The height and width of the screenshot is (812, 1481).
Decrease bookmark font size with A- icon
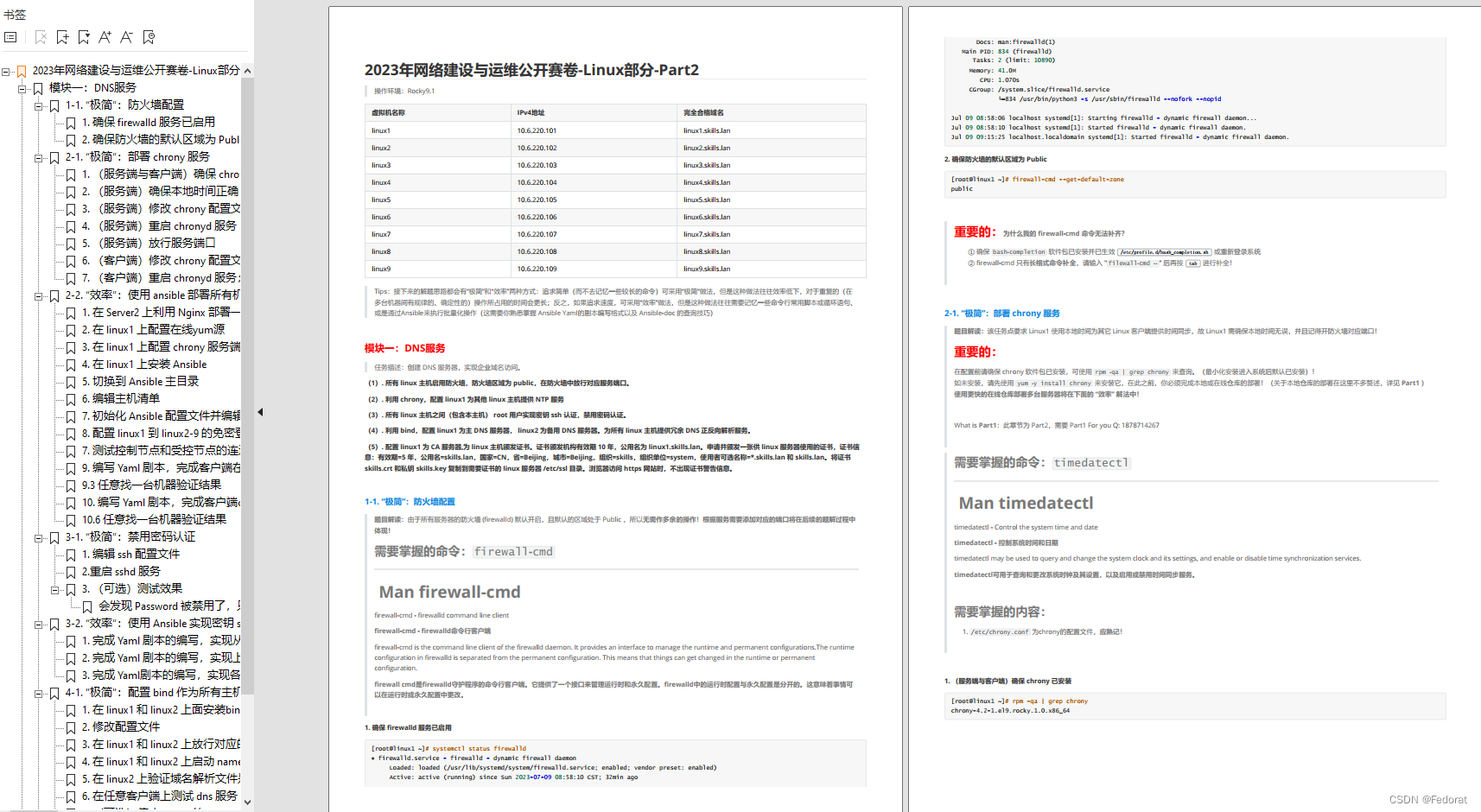tap(126, 37)
